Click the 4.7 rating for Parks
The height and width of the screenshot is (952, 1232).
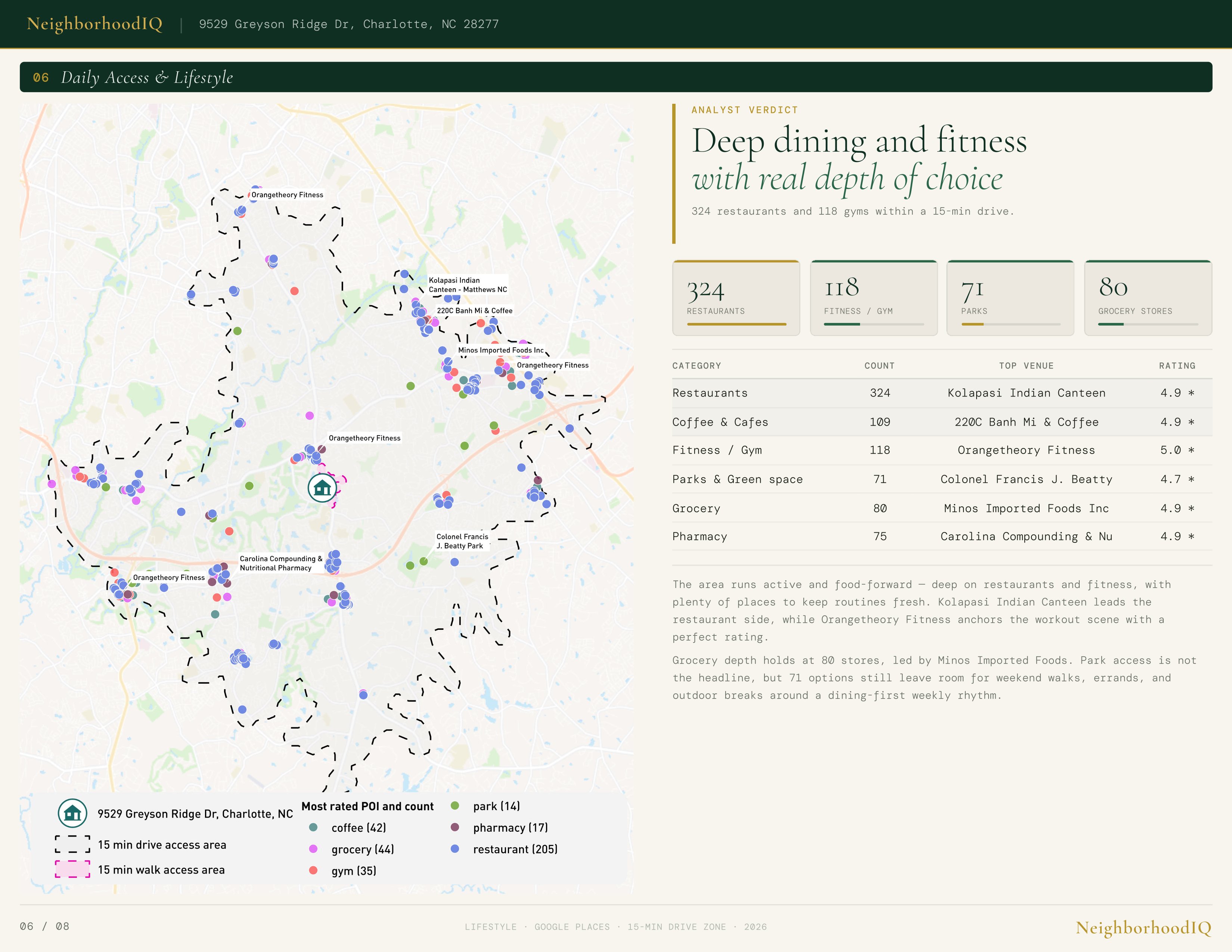tap(1177, 479)
